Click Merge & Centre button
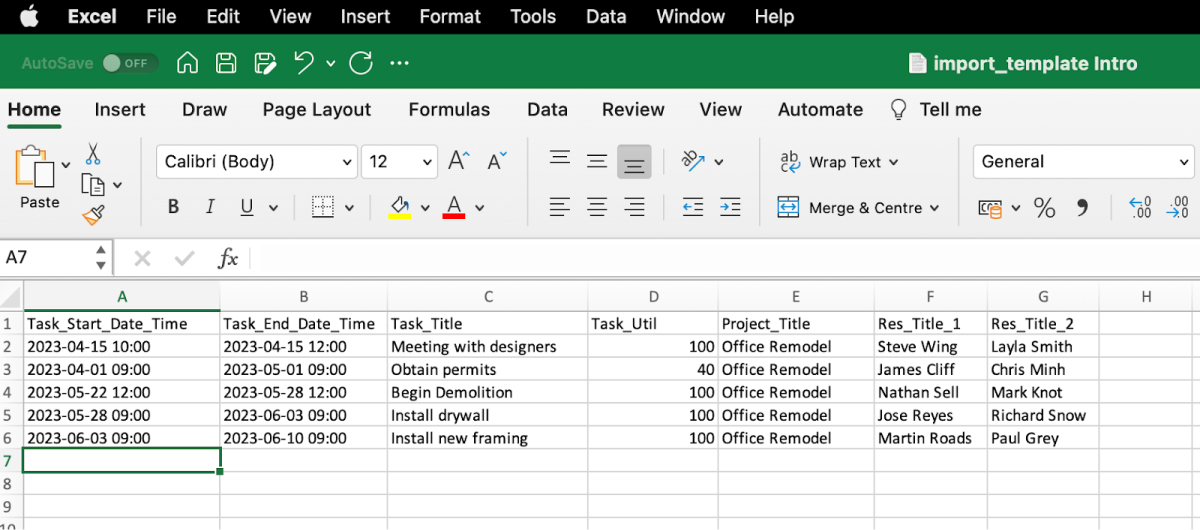1200x530 pixels. click(x=850, y=208)
